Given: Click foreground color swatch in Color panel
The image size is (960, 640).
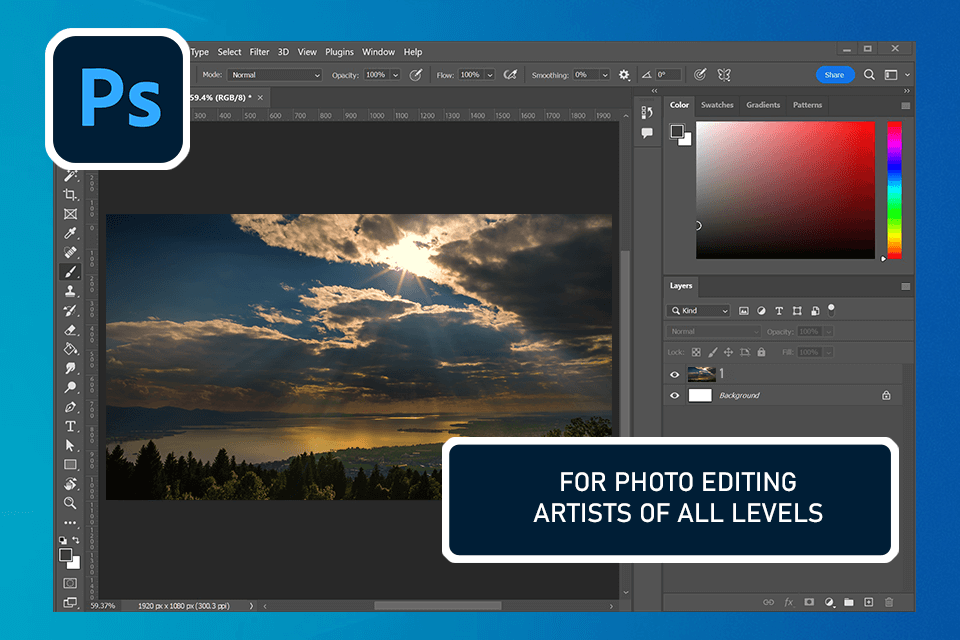Looking at the screenshot, I should click(x=677, y=131).
